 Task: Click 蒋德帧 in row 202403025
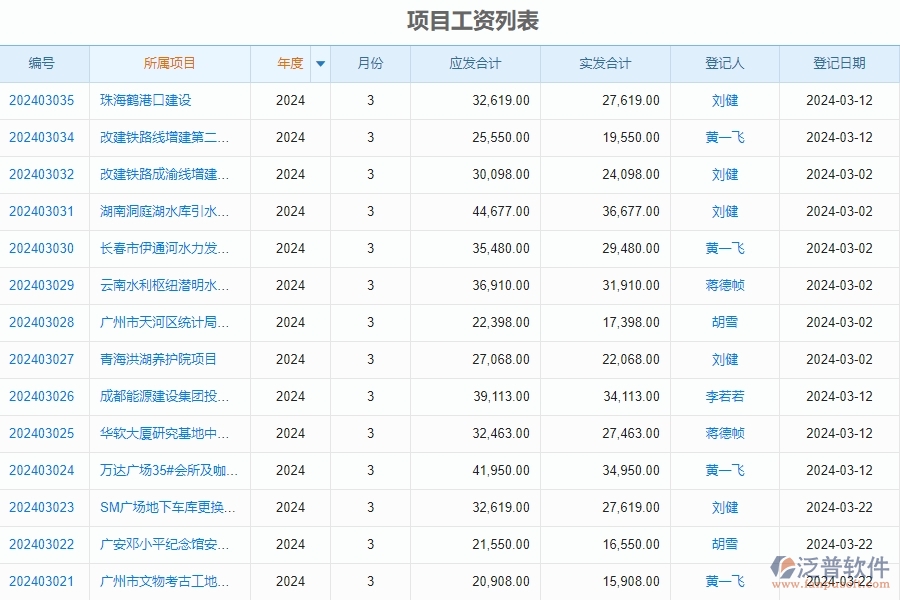click(724, 433)
